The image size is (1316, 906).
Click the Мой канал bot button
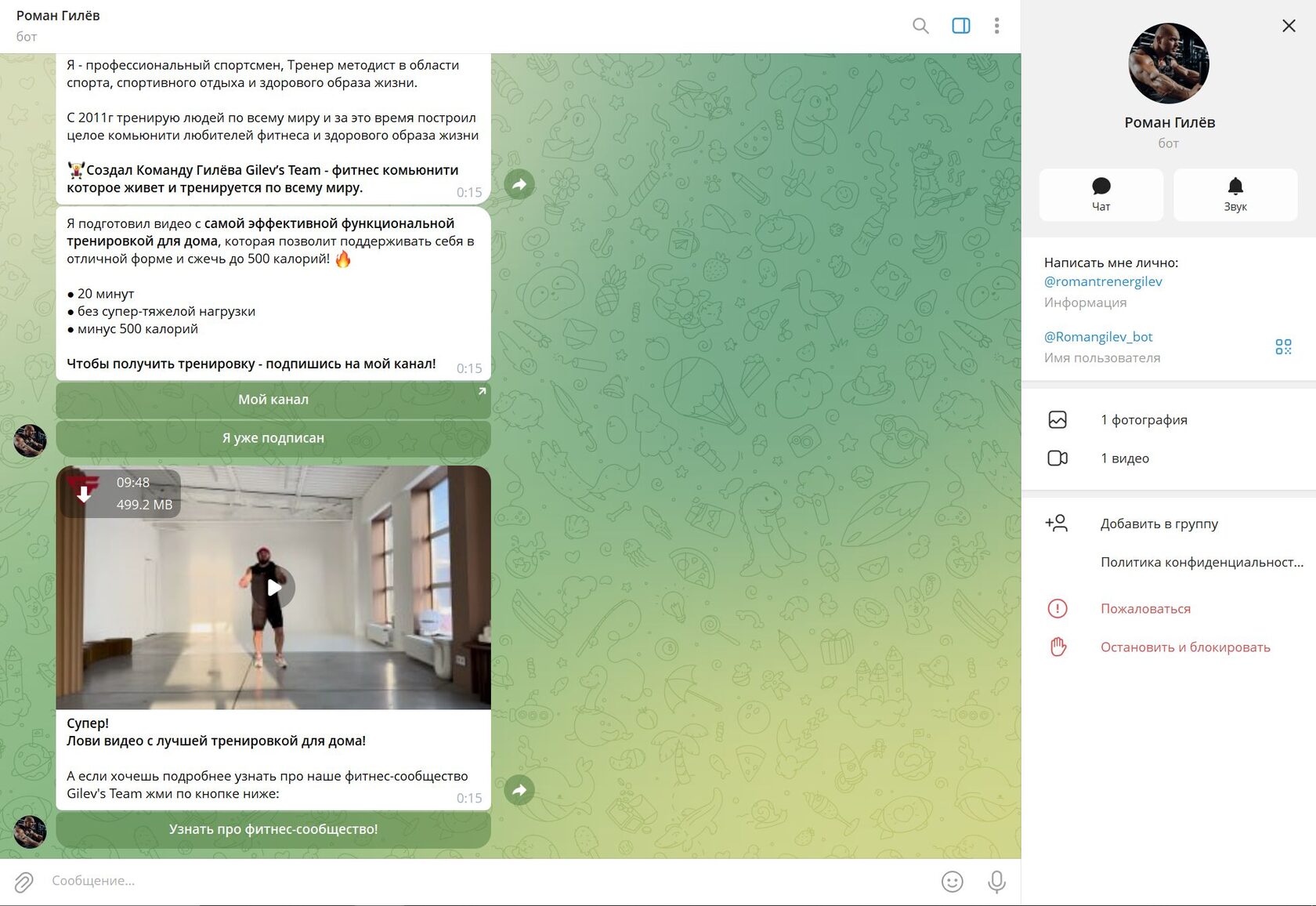(x=273, y=400)
